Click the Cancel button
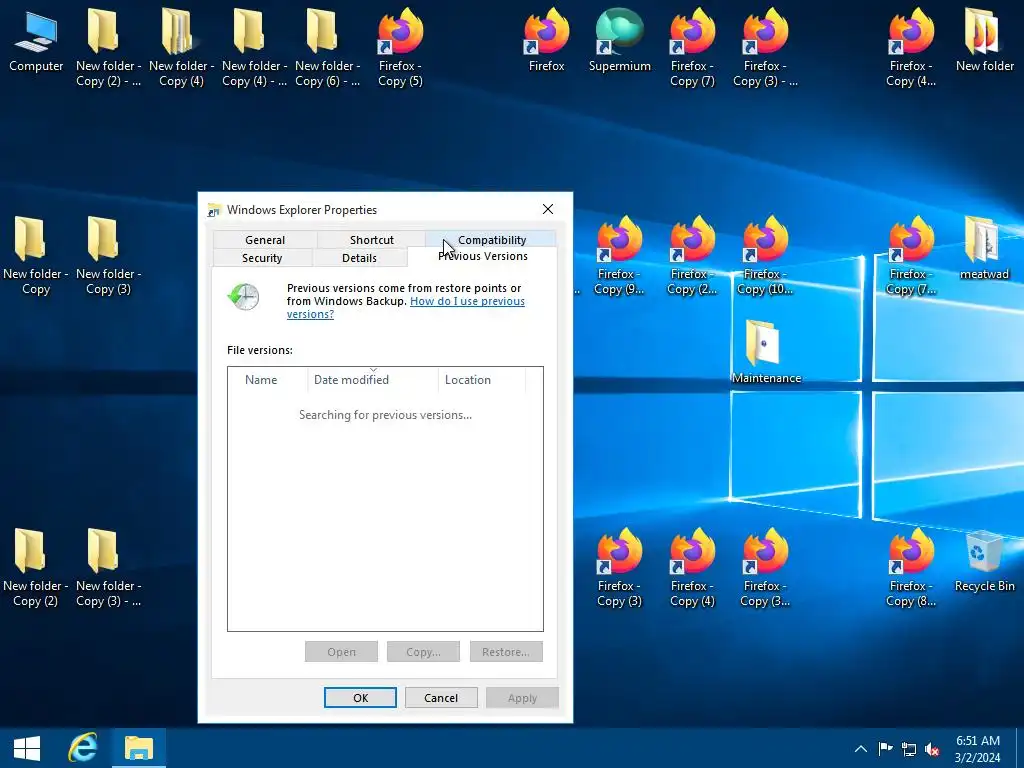 [441, 697]
